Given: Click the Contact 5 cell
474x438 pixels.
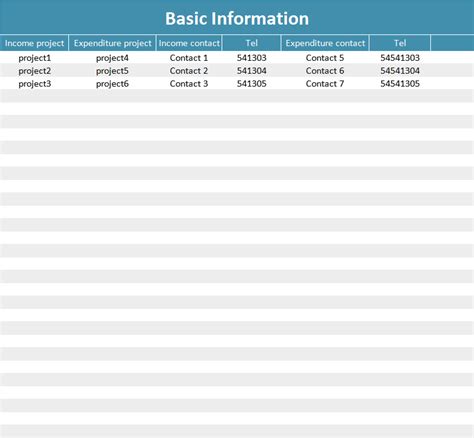Looking at the screenshot, I should [325, 58].
